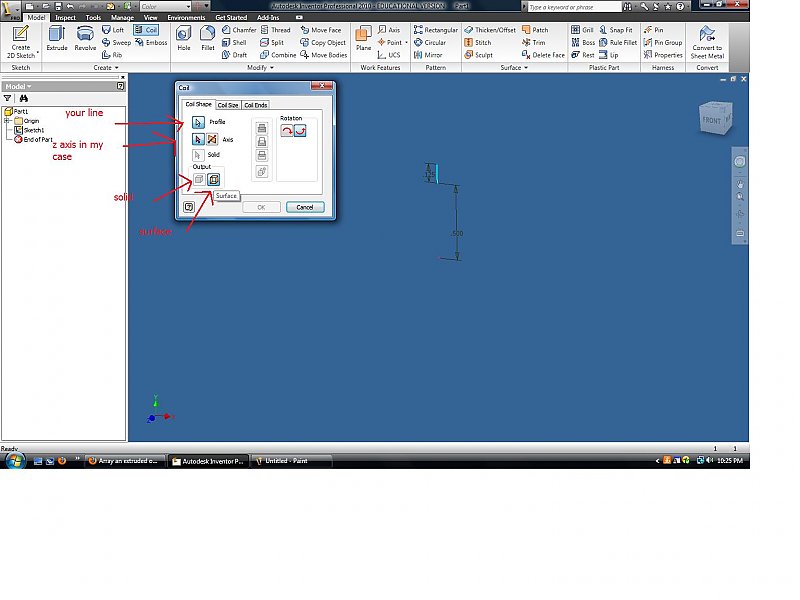Click Create 2D Sketch
The width and height of the screenshot is (800, 600).
click(20, 42)
